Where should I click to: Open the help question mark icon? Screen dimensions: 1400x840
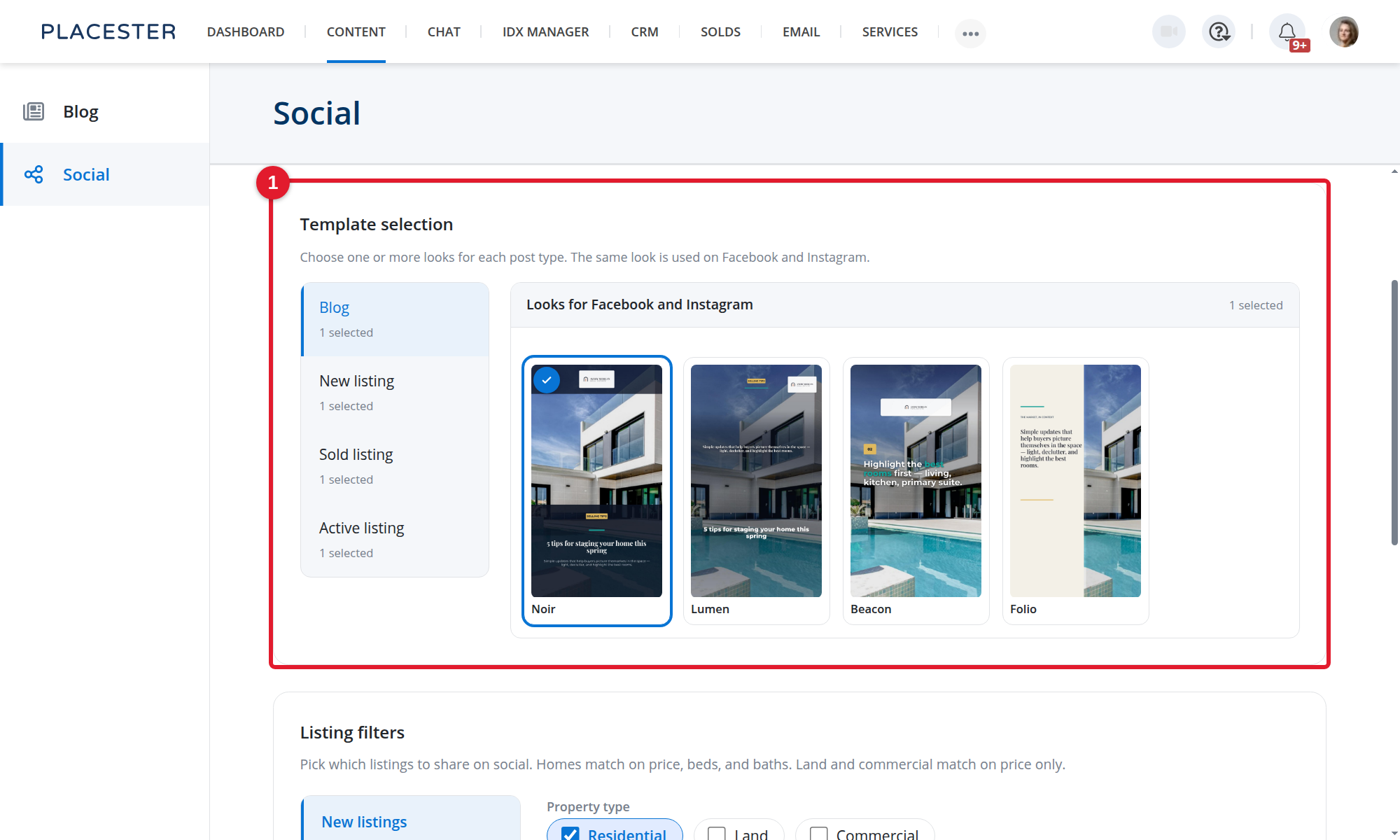(1219, 31)
